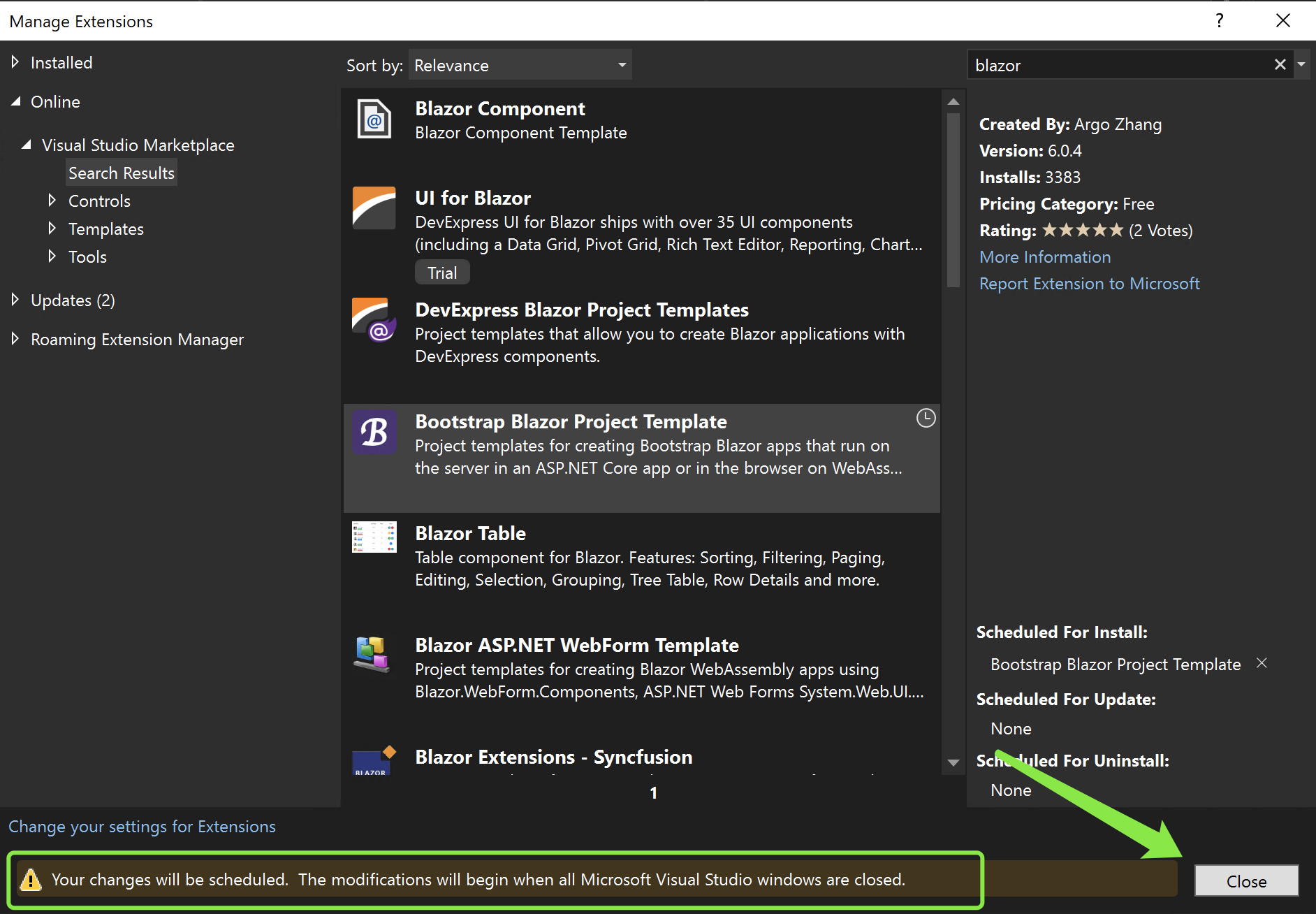Cancel the scheduled Bootstrap Blazor install
1316x914 pixels.
click(1263, 663)
